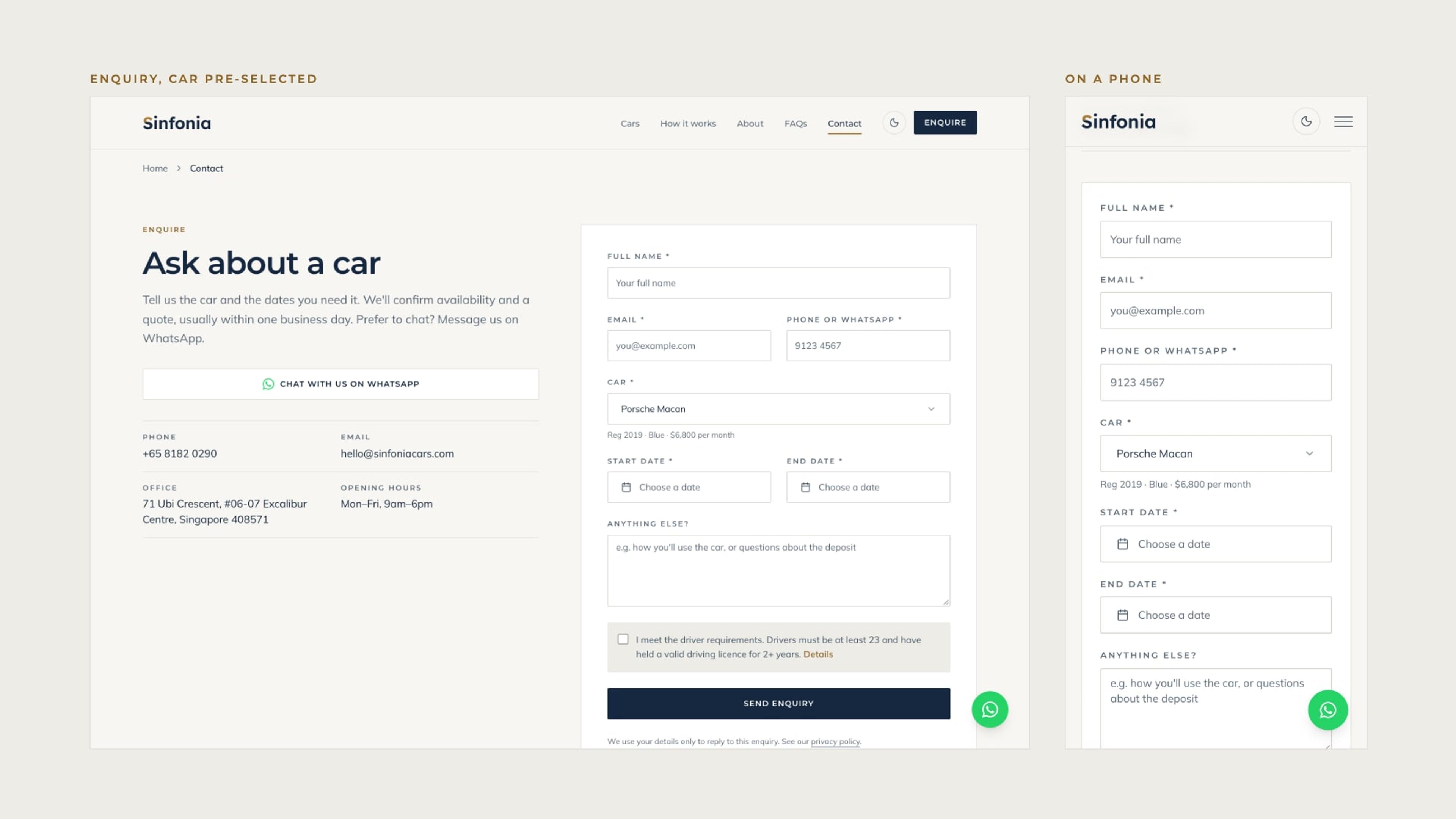This screenshot has width=1456, height=819.
Task: Click the phone view Anything else textarea
Action: [1215, 709]
